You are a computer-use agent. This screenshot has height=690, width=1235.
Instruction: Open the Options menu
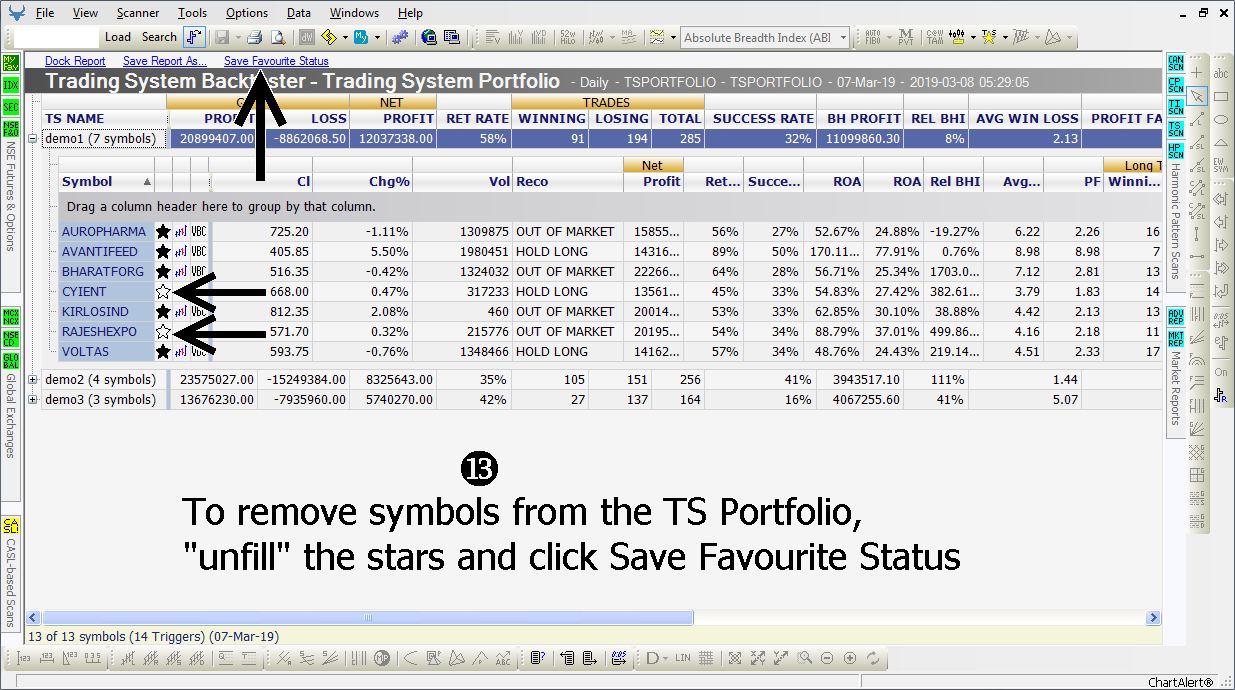pos(247,13)
